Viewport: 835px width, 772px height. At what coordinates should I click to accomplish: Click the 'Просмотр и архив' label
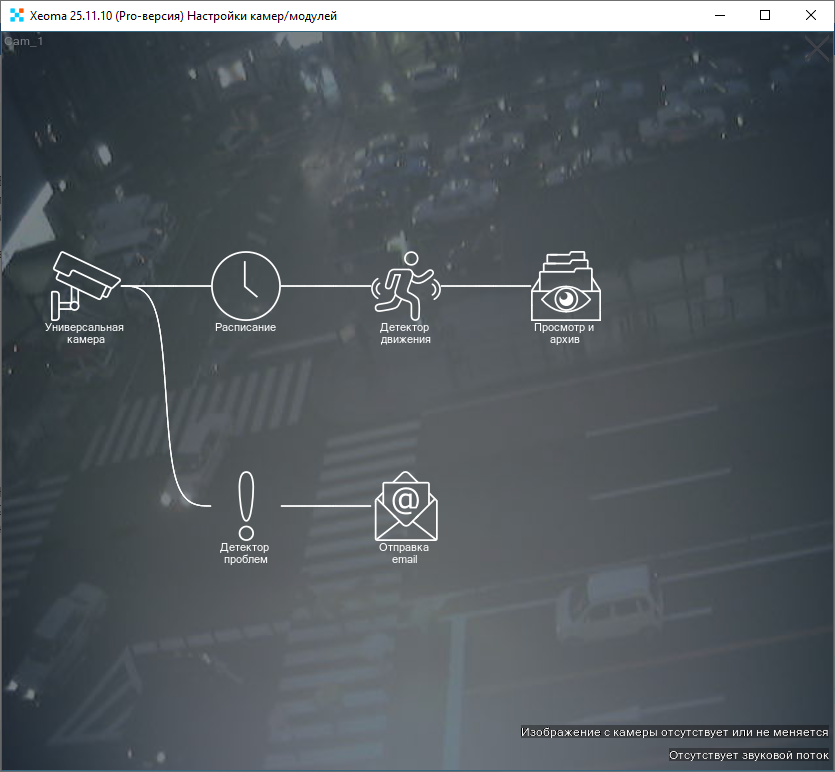coord(565,333)
